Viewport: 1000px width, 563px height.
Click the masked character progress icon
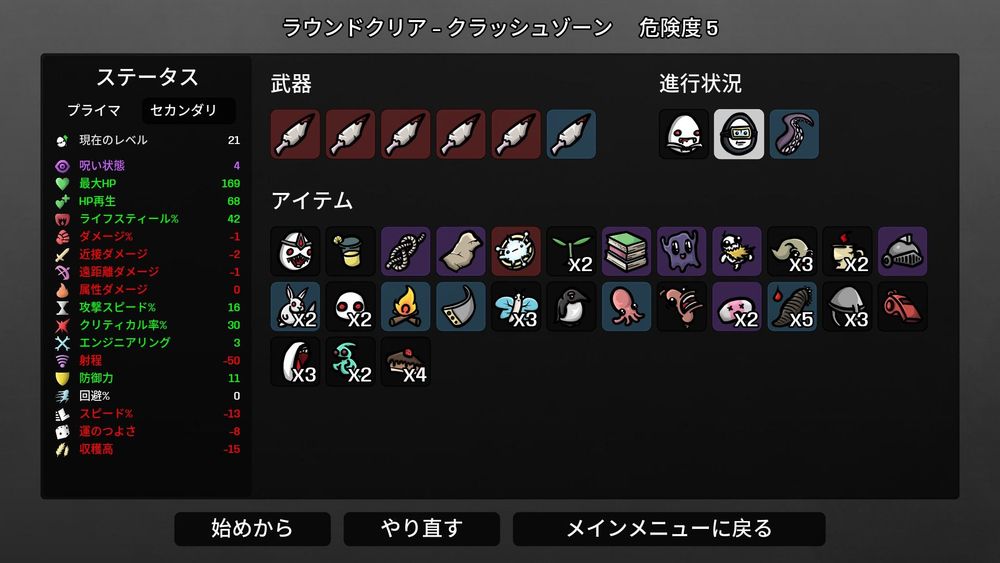point(739,134)
